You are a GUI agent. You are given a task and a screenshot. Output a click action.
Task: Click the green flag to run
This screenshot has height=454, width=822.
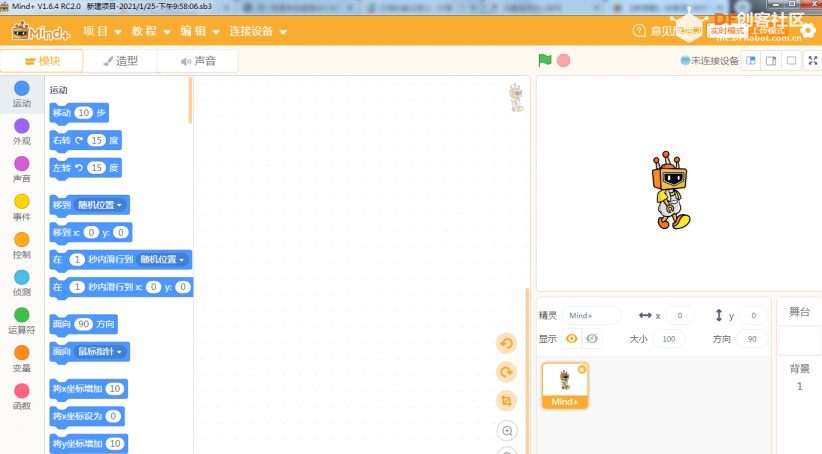tap(545, 60)
